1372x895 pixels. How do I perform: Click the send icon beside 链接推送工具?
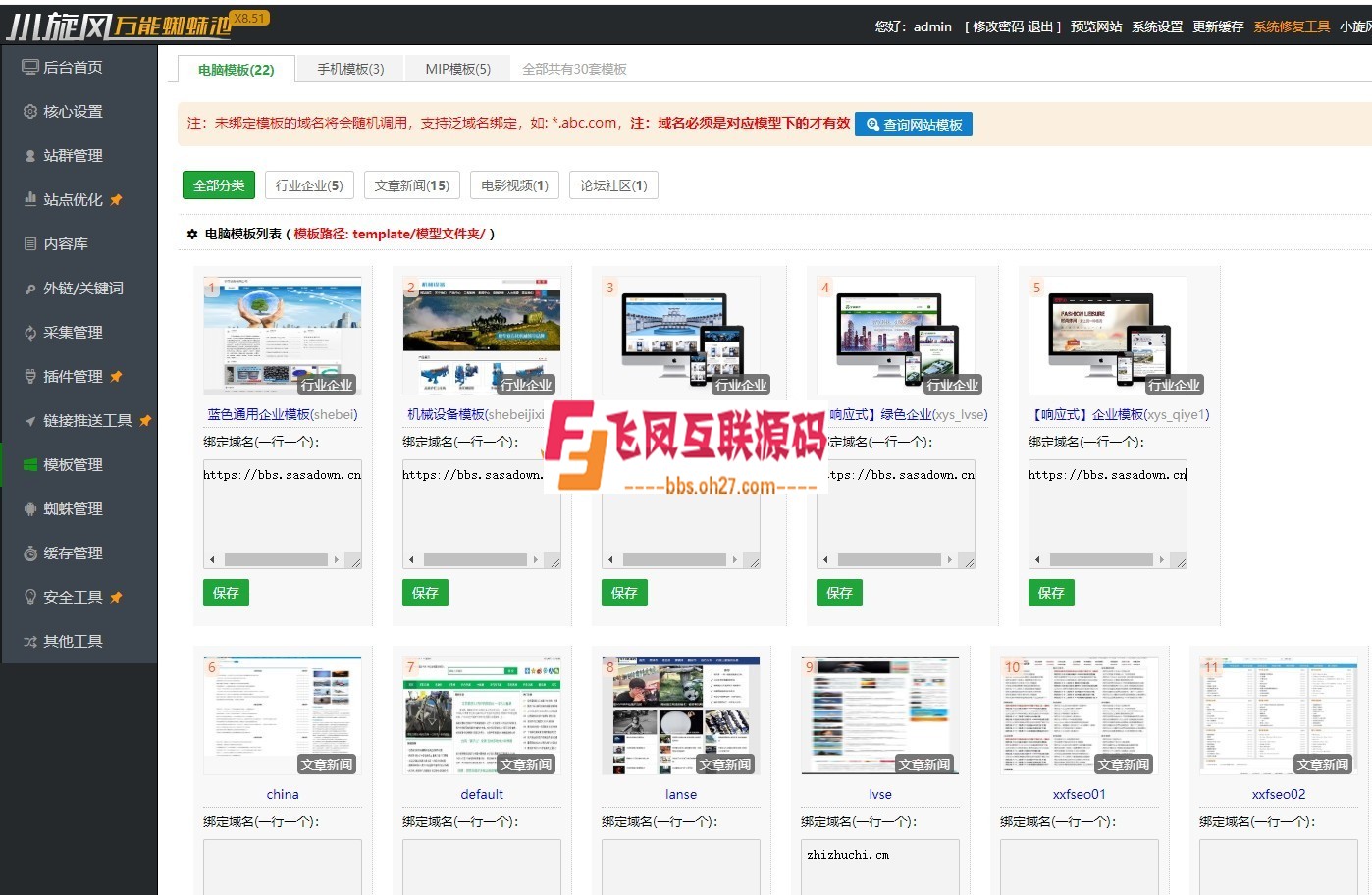(30, 421)
